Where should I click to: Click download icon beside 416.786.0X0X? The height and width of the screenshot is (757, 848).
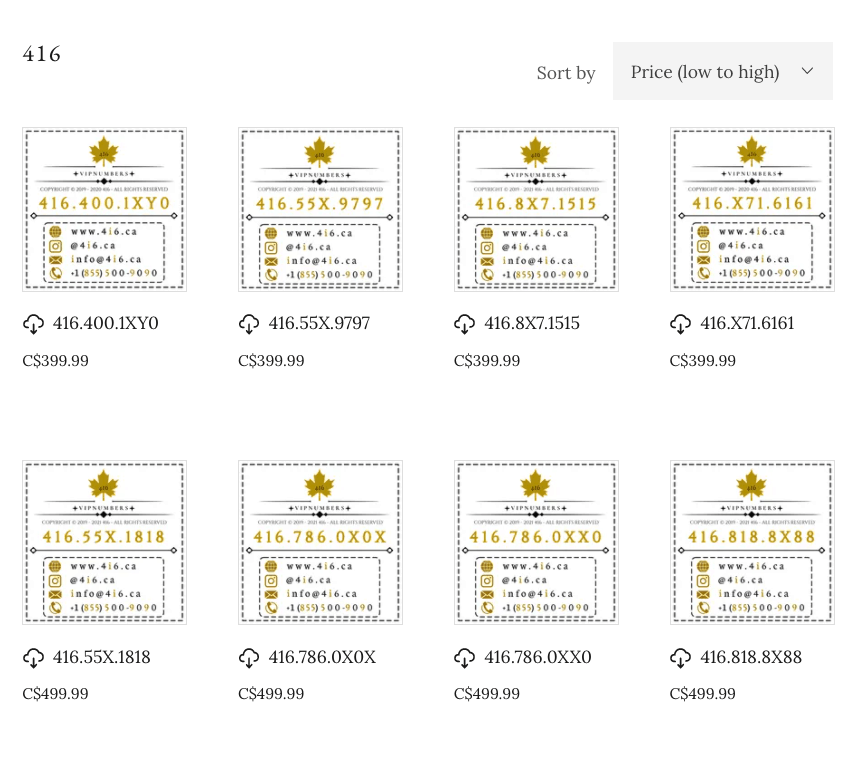tap(249, 658)
